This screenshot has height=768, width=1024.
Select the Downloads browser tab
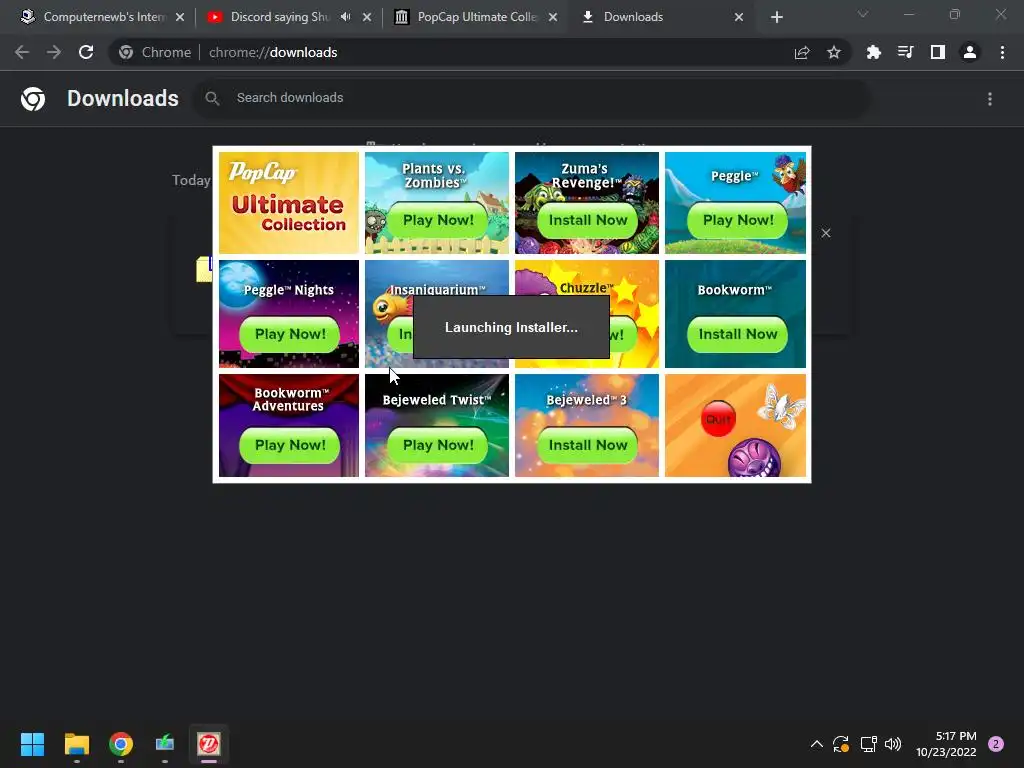click(x=653, y=17)
